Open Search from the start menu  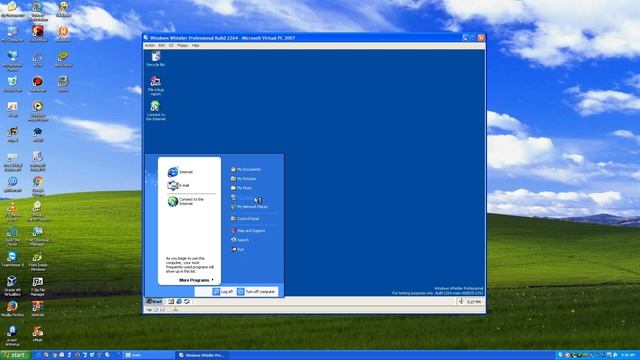pos(240,240)
